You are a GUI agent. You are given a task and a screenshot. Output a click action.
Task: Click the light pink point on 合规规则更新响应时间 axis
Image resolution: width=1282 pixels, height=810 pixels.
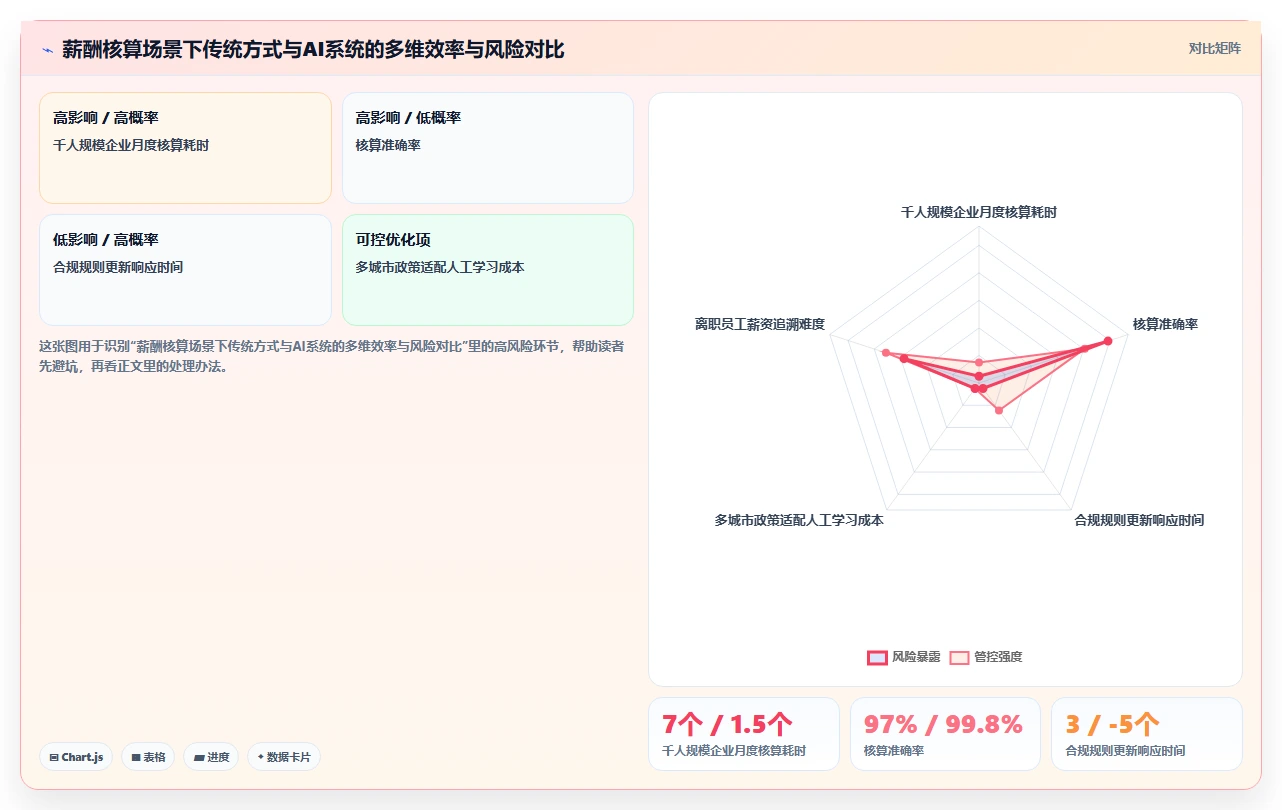pos(998,410)
